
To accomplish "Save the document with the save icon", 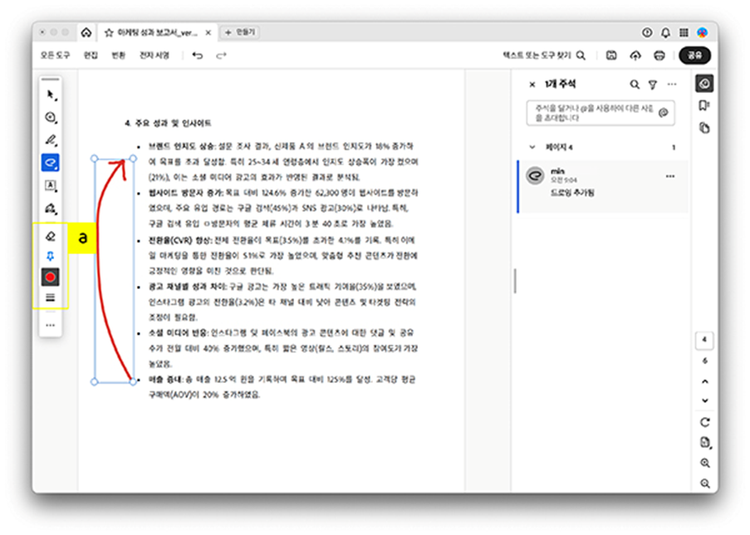I will coord(611,55).
